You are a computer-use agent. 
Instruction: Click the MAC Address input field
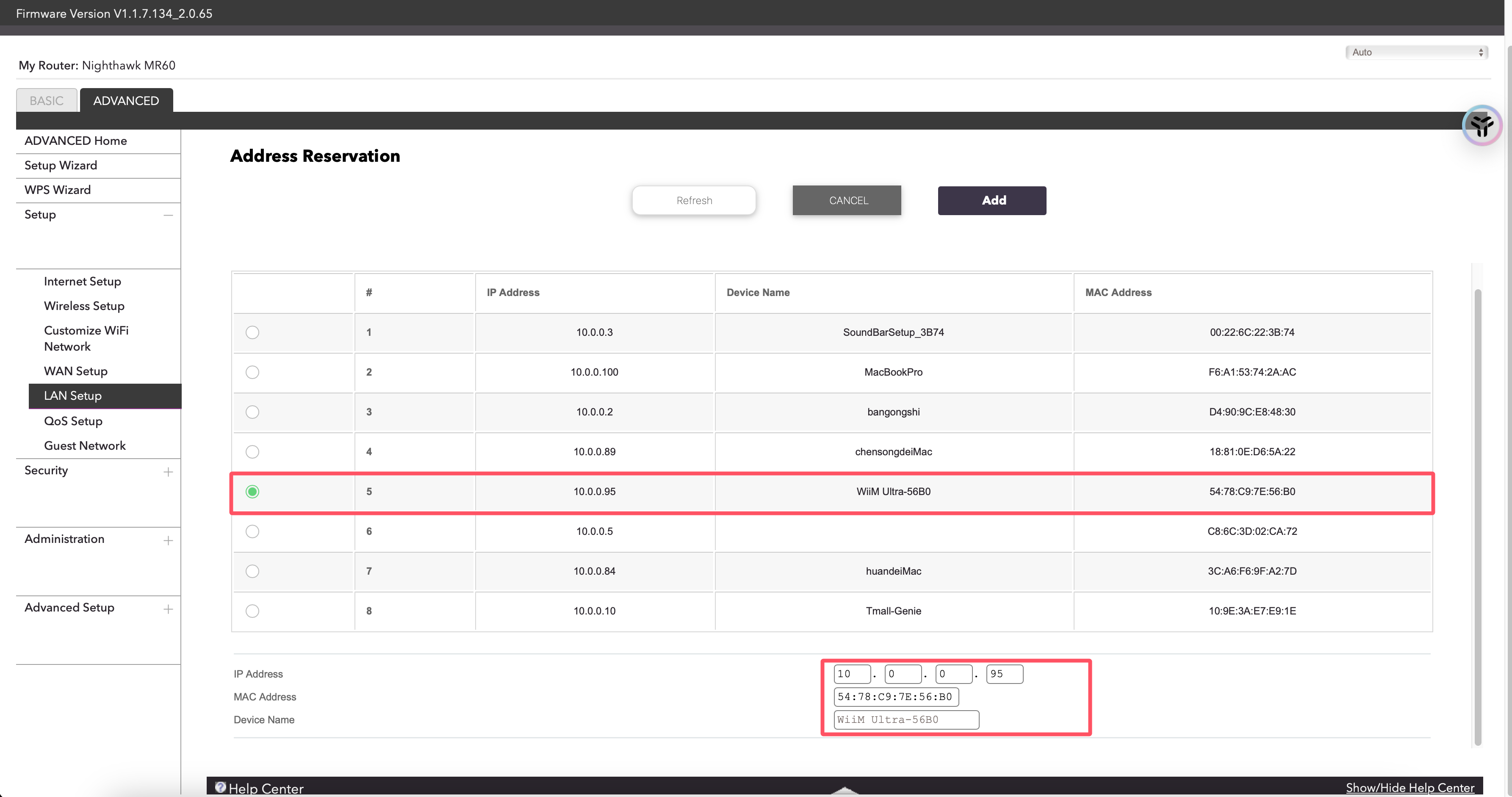pos(896,697)
